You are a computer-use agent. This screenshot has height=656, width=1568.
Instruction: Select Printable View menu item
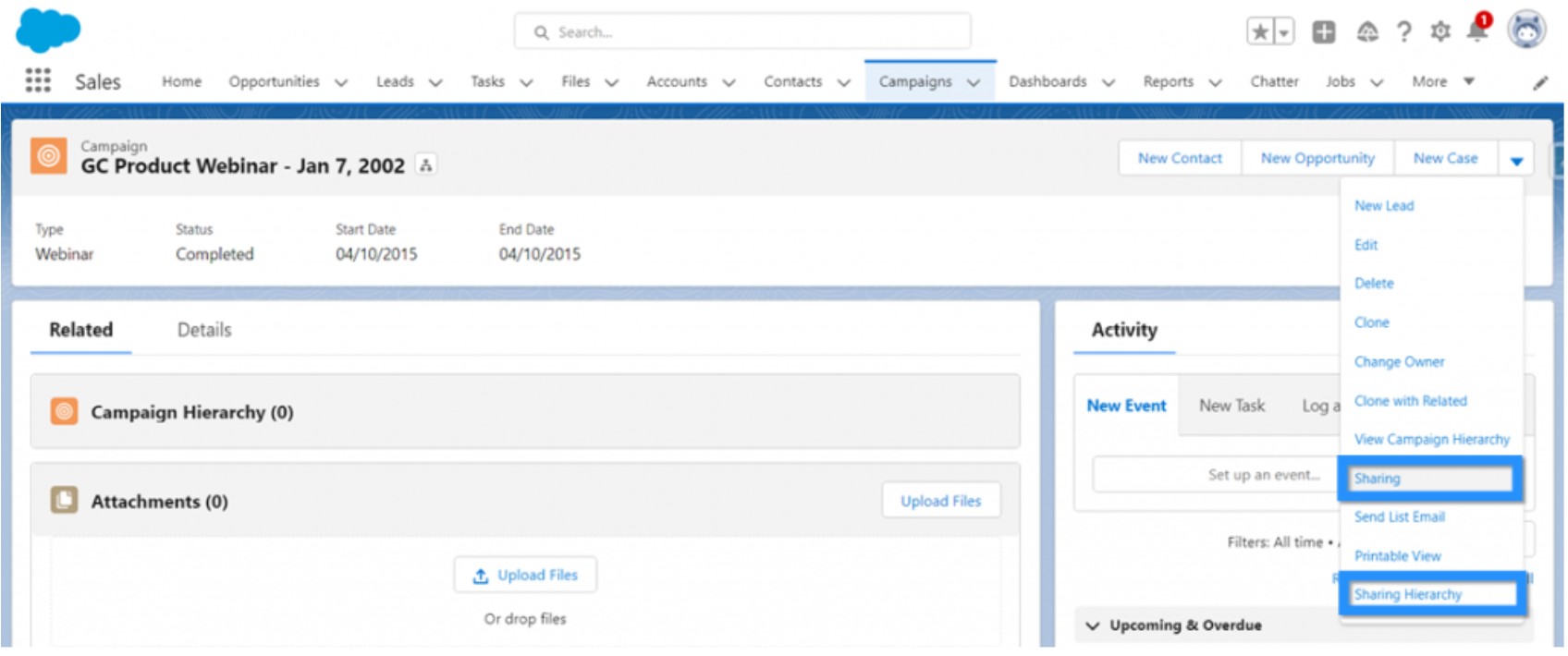click(x=1397, y=556)
